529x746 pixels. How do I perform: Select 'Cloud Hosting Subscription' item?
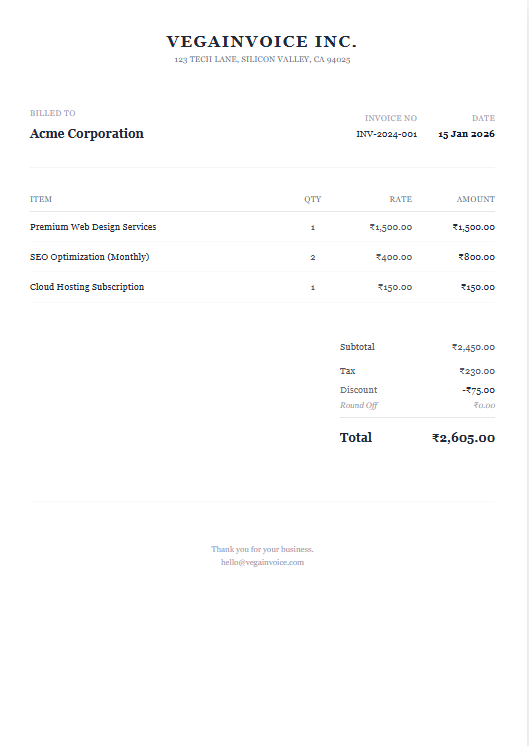(x=87, y=287)
